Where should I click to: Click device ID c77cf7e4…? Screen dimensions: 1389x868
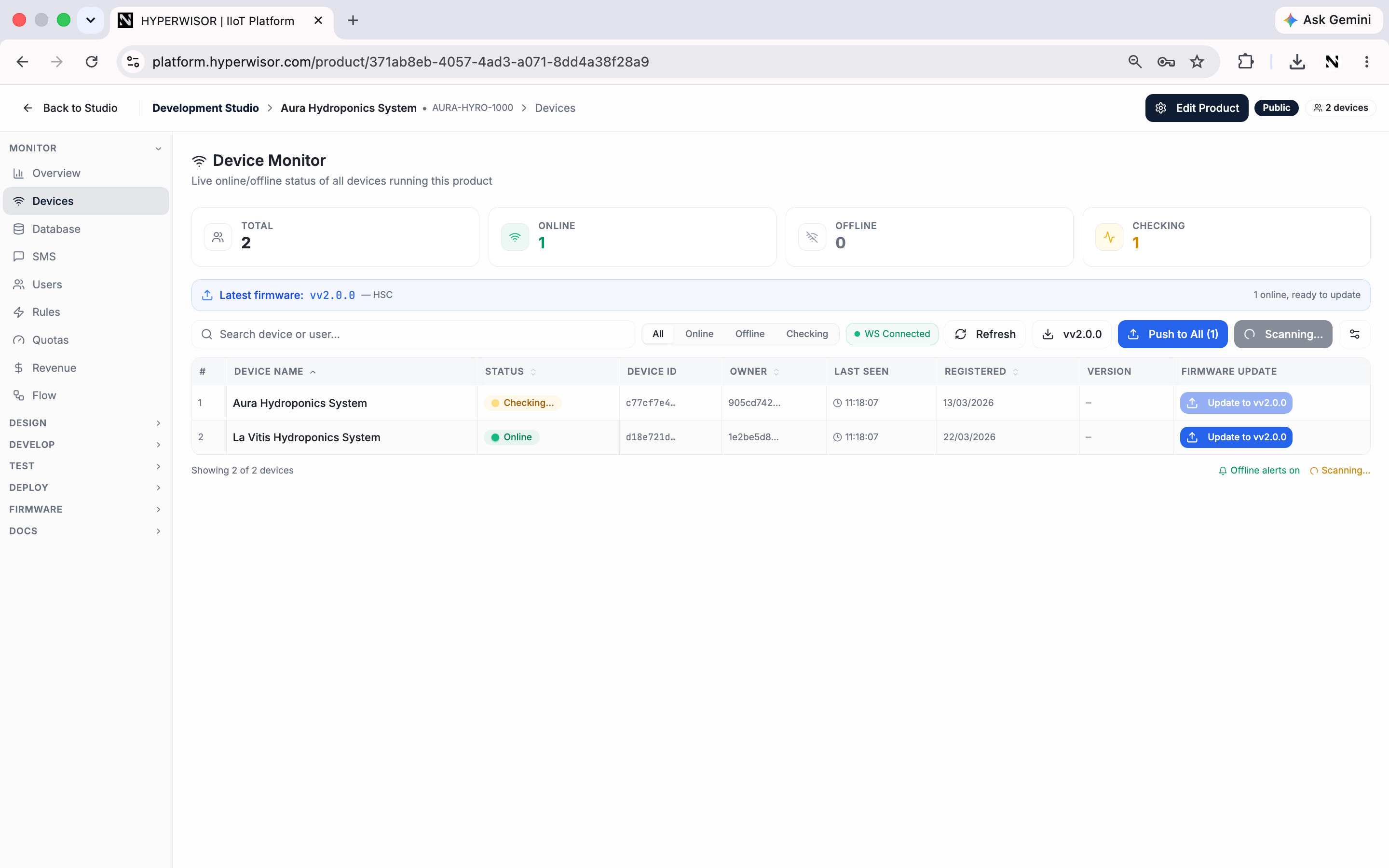click(x=651, y=403)
